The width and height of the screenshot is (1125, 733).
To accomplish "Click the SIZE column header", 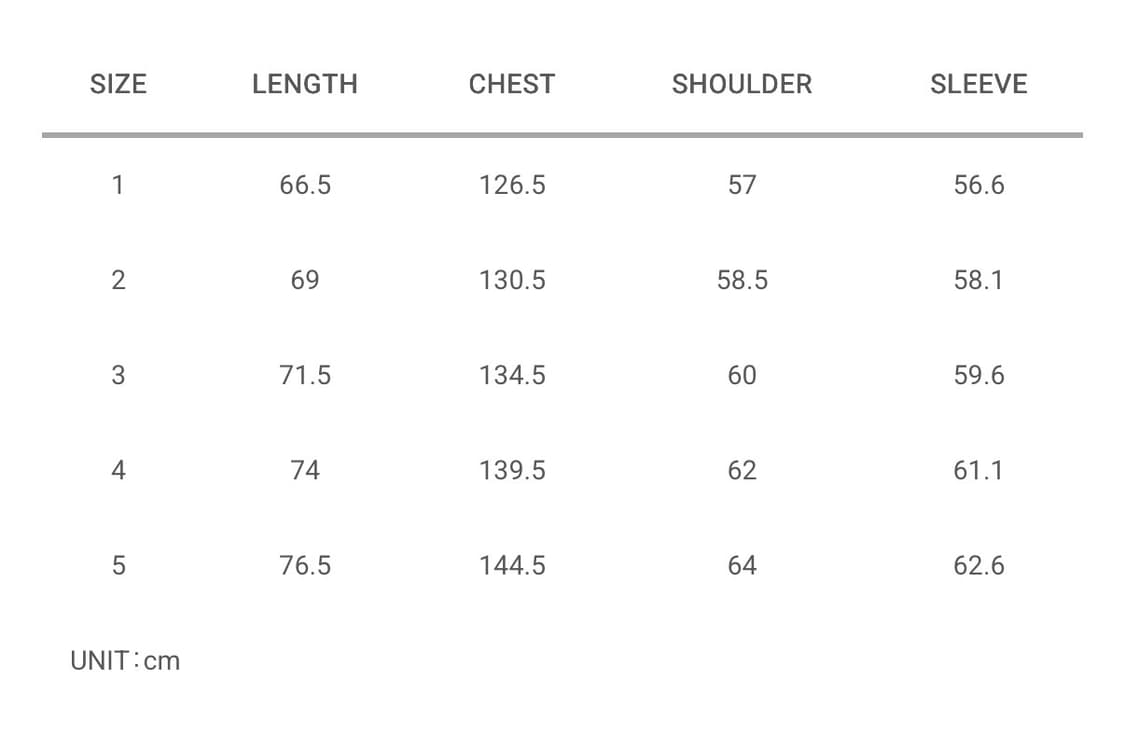I will [x=118, y=84].
